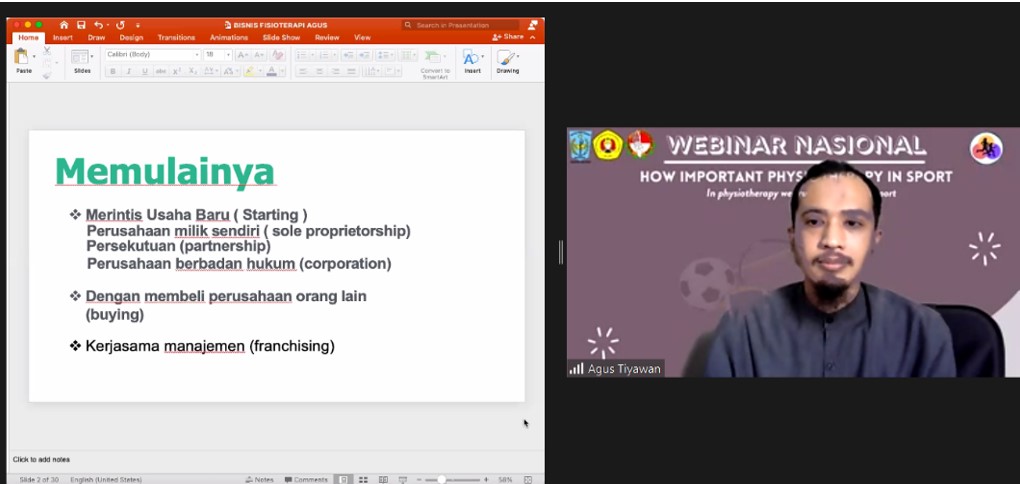Open the Customize Quick Access Toolbar arrow
This screenshot has width=1020, height=484.
click(x=138, y=25)
